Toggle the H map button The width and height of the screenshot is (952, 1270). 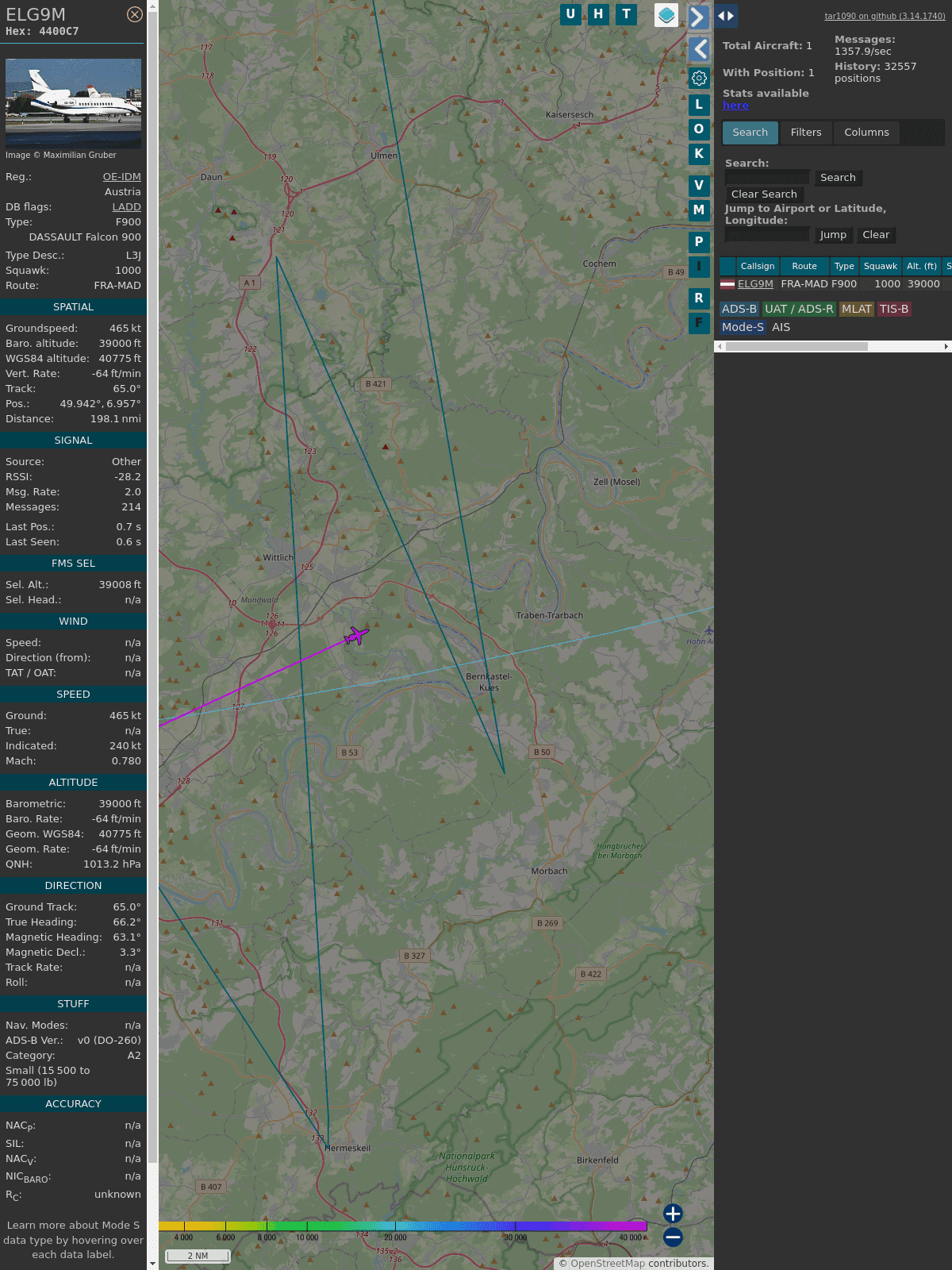pos(598,14)
